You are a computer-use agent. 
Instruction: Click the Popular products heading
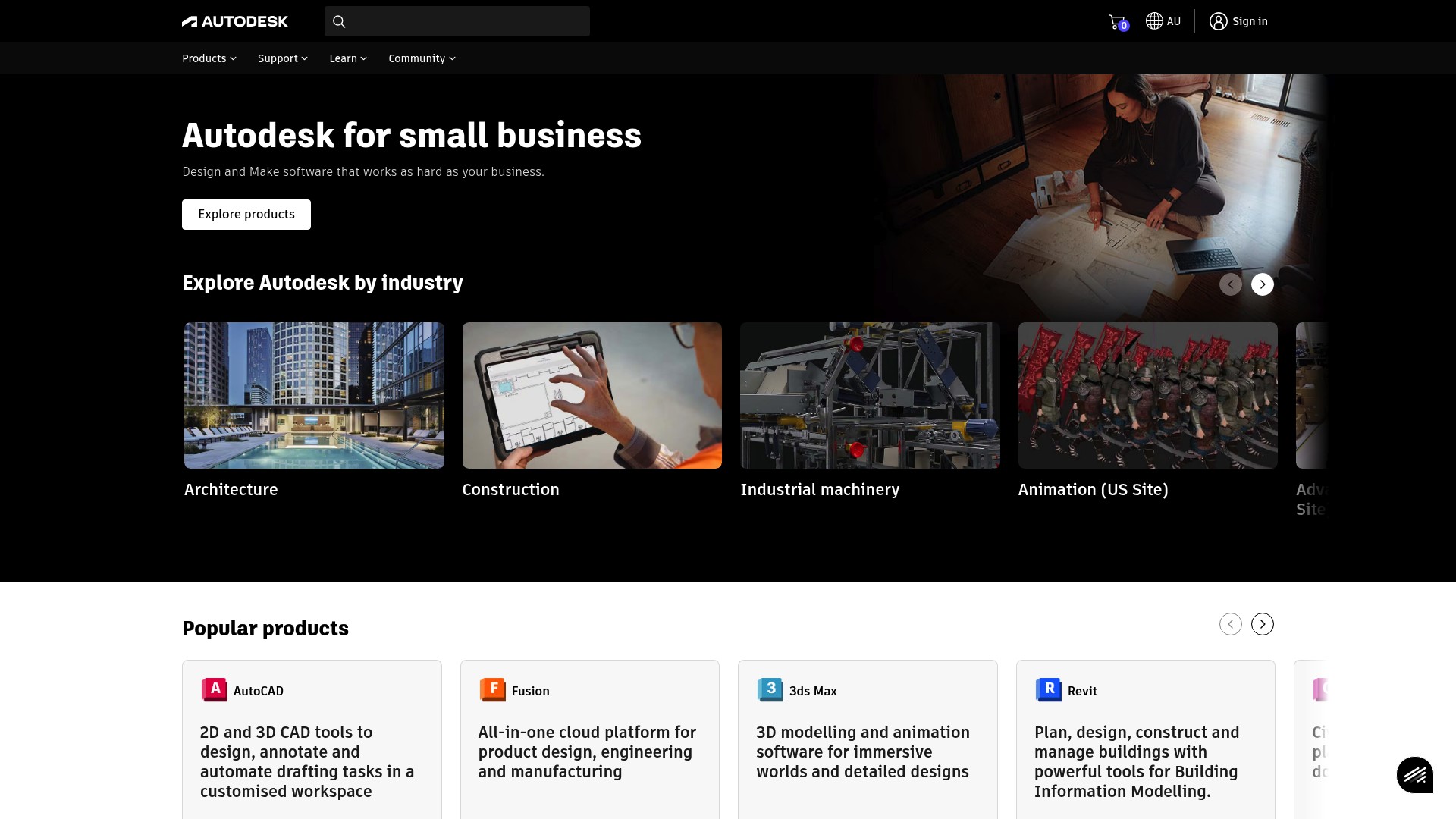[265, 628]
